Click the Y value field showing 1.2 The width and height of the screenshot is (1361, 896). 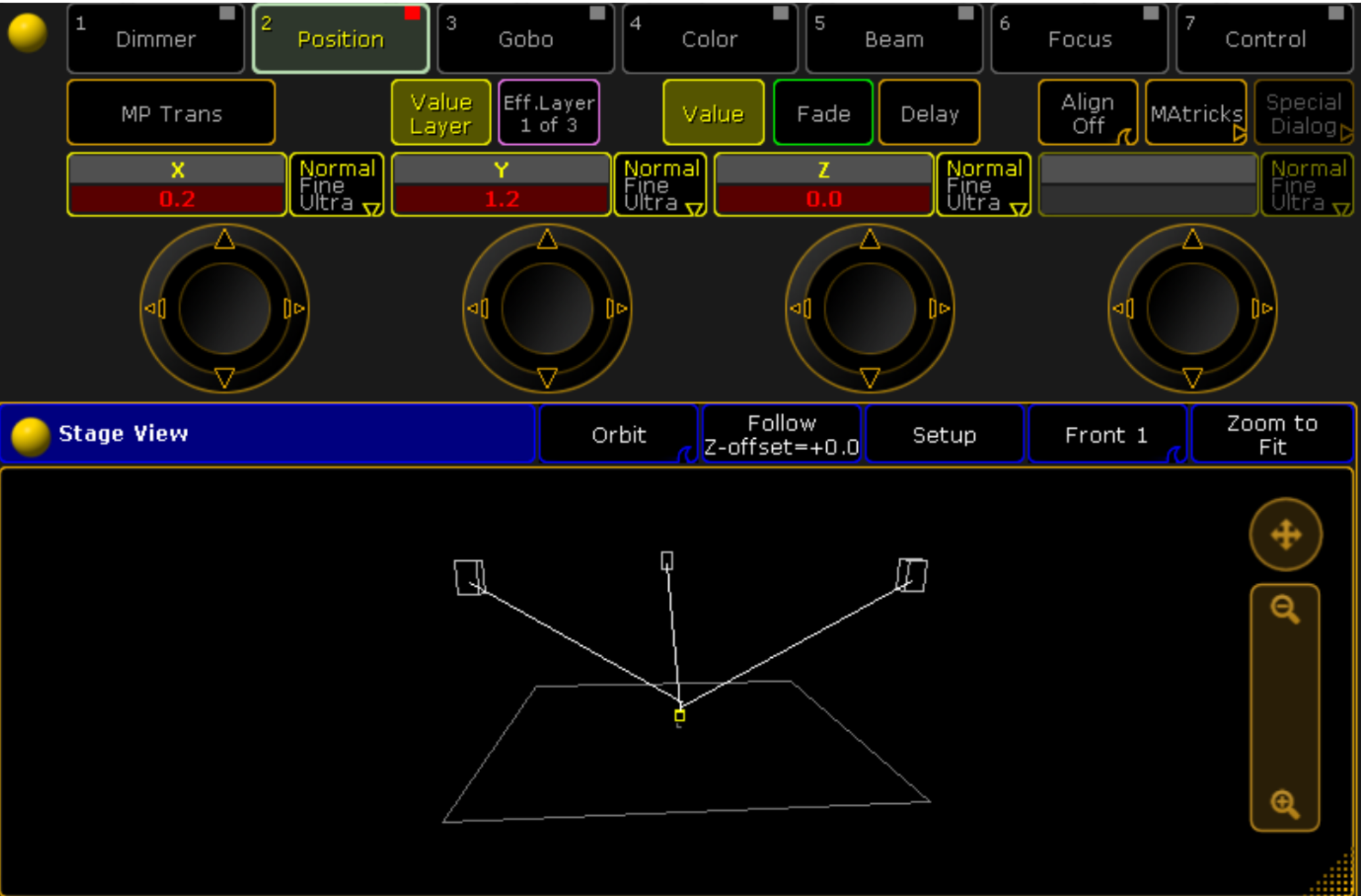pyautogui.click(x=501, y=199)
